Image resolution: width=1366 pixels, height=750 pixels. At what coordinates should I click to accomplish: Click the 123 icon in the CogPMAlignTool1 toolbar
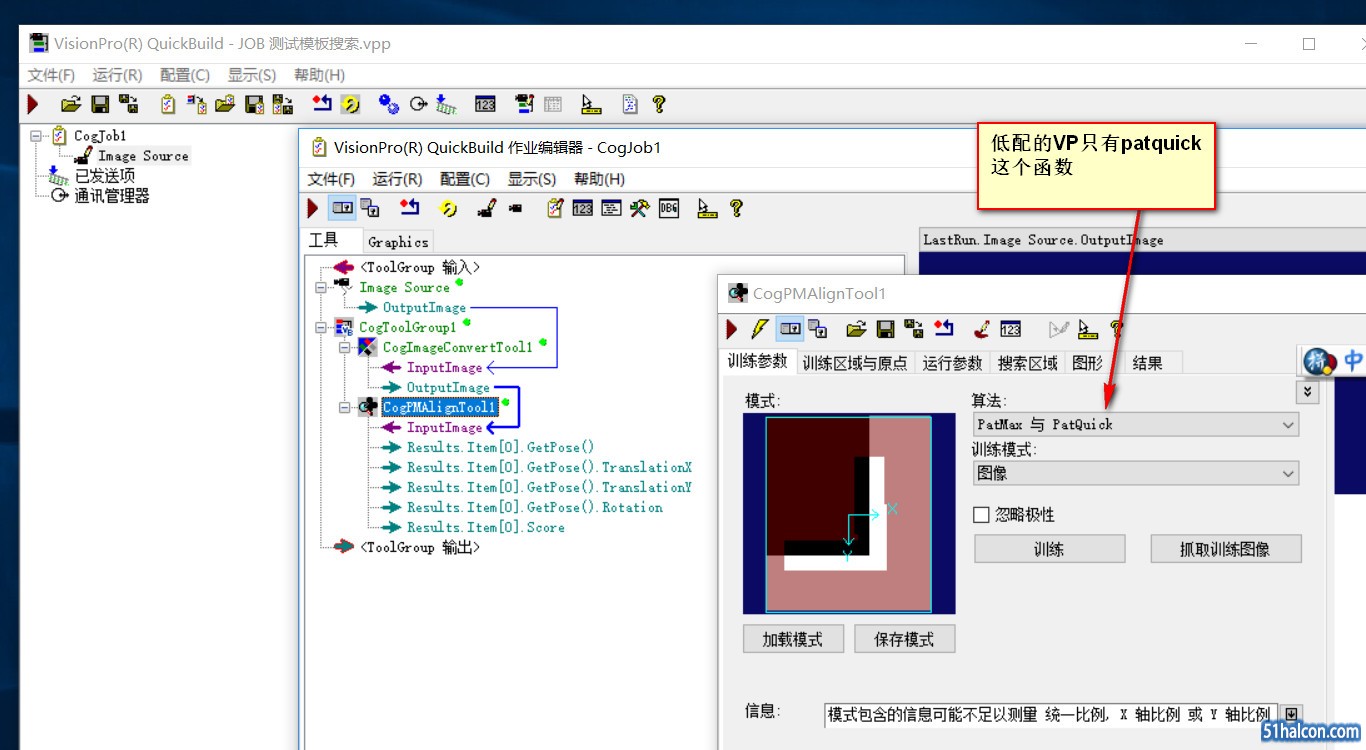coord(1011,328)
